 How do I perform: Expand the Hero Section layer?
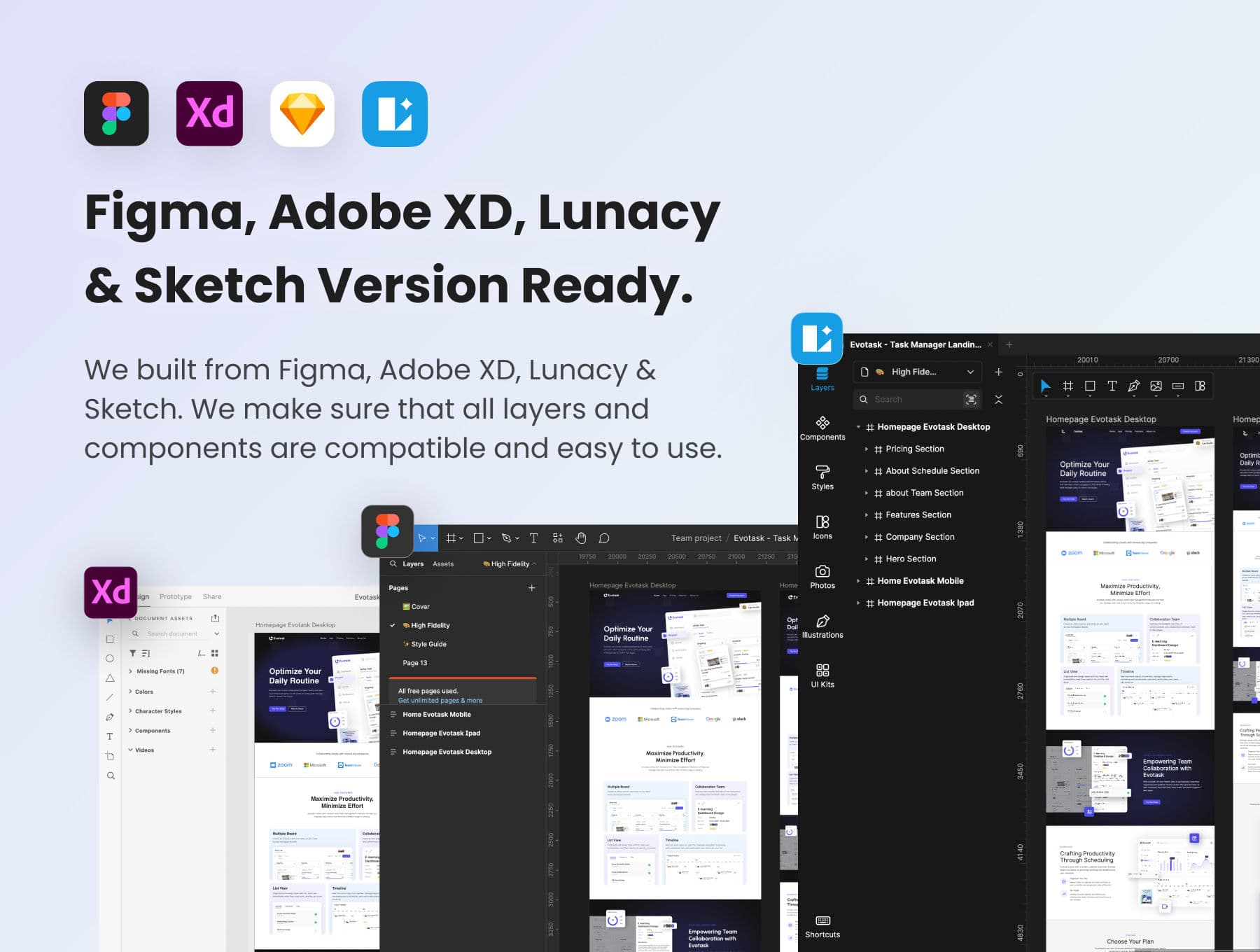click(867, 559)
